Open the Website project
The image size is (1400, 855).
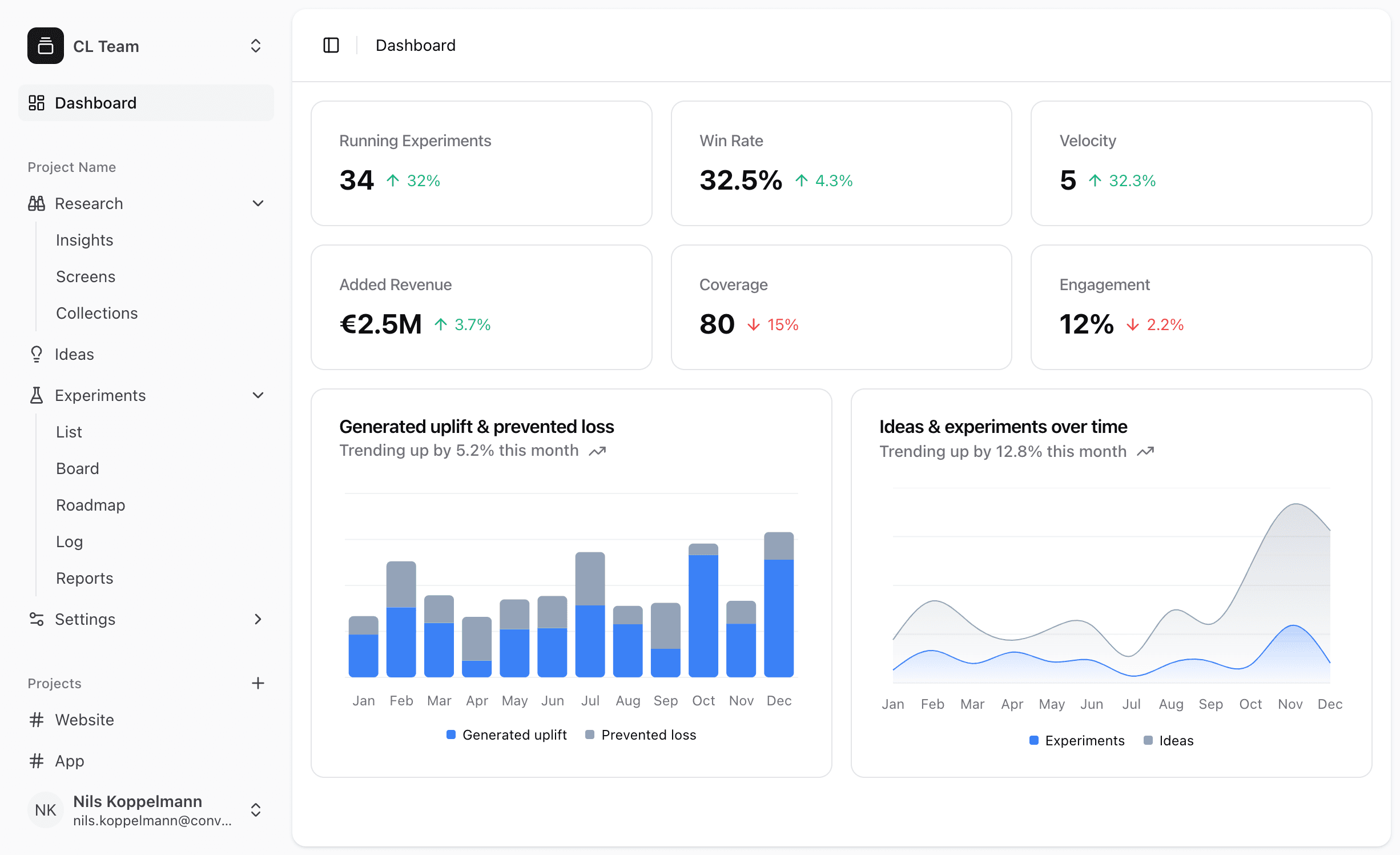click(x=85, y=720)
